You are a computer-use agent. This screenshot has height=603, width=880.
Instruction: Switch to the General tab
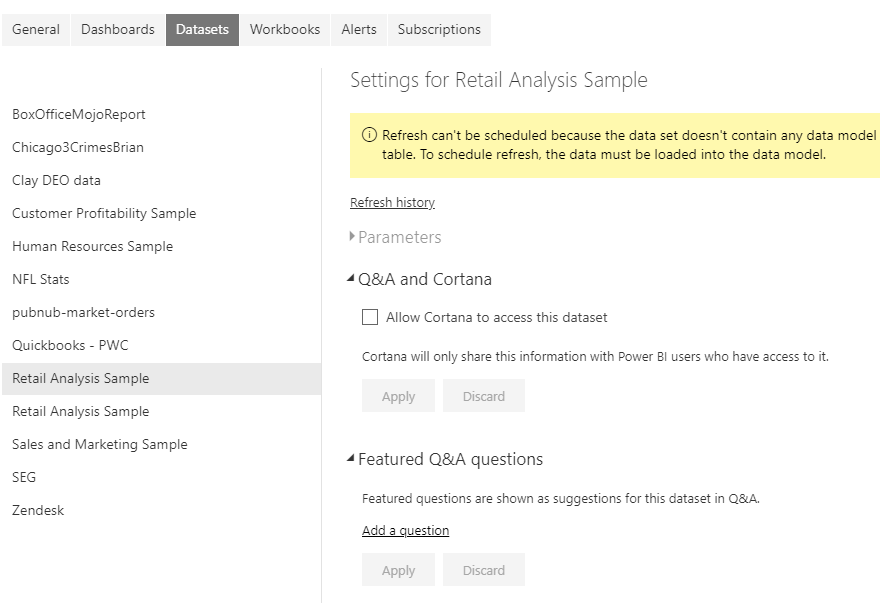[x=36, y=29]
